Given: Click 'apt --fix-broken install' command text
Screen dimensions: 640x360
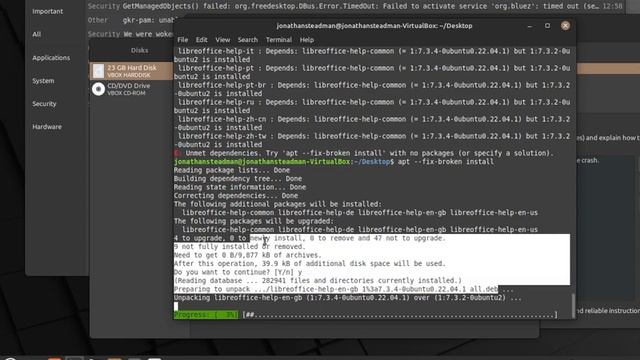Looking at the screenshot, I should pyautogui.click(x=446, y=162).
